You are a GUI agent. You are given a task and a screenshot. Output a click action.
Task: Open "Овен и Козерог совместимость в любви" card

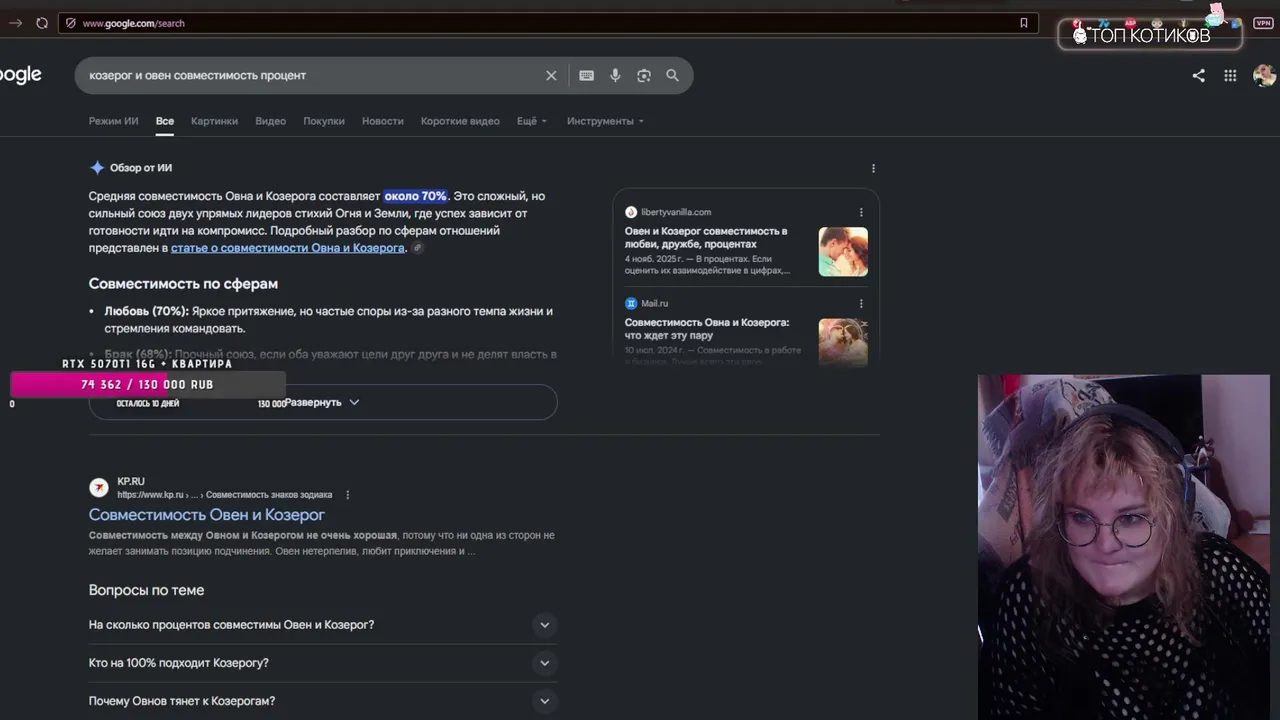pyautogui.click(x=706, y=237)
